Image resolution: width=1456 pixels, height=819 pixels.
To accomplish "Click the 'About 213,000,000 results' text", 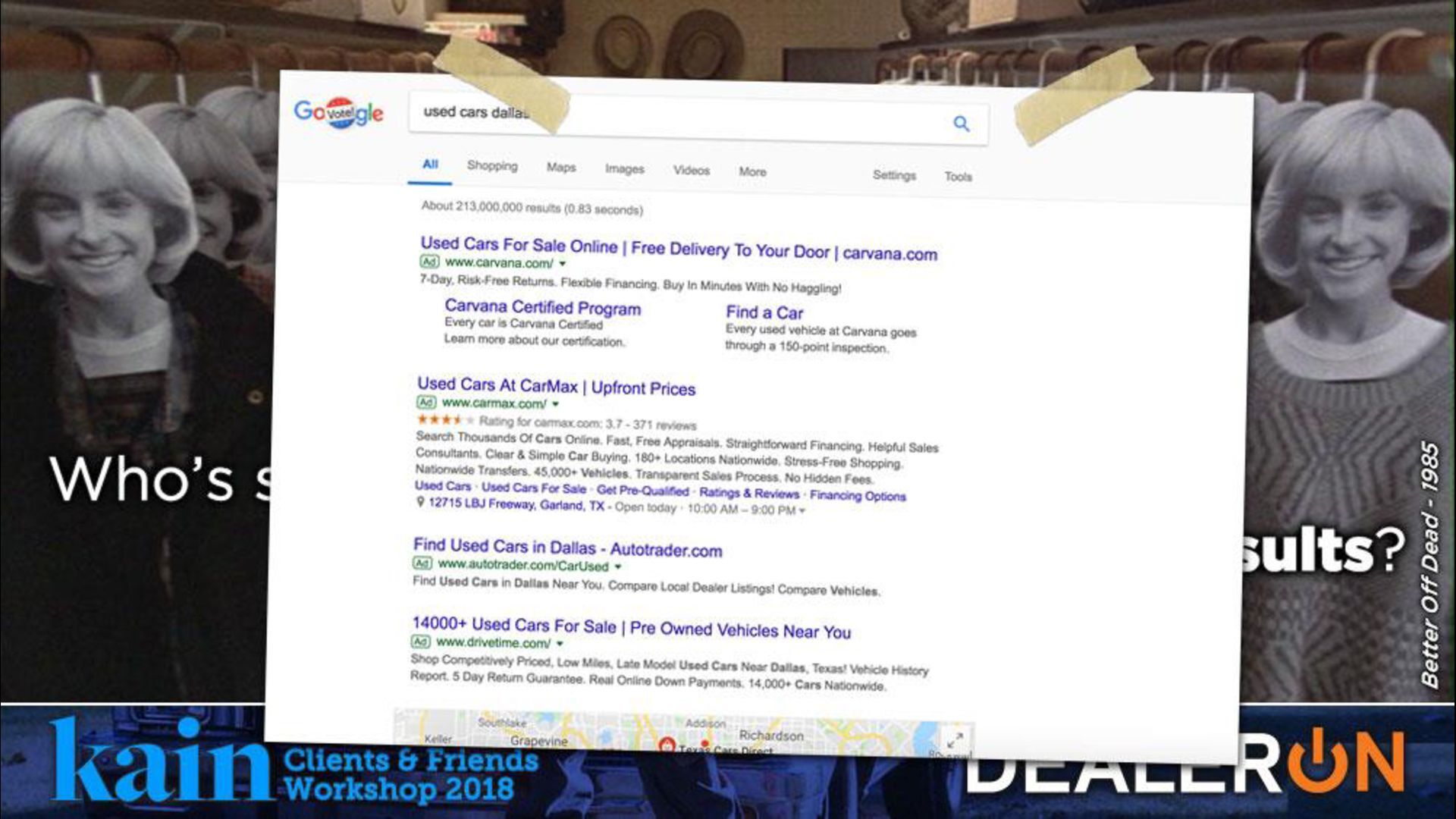I will click(x=532, y=207).
